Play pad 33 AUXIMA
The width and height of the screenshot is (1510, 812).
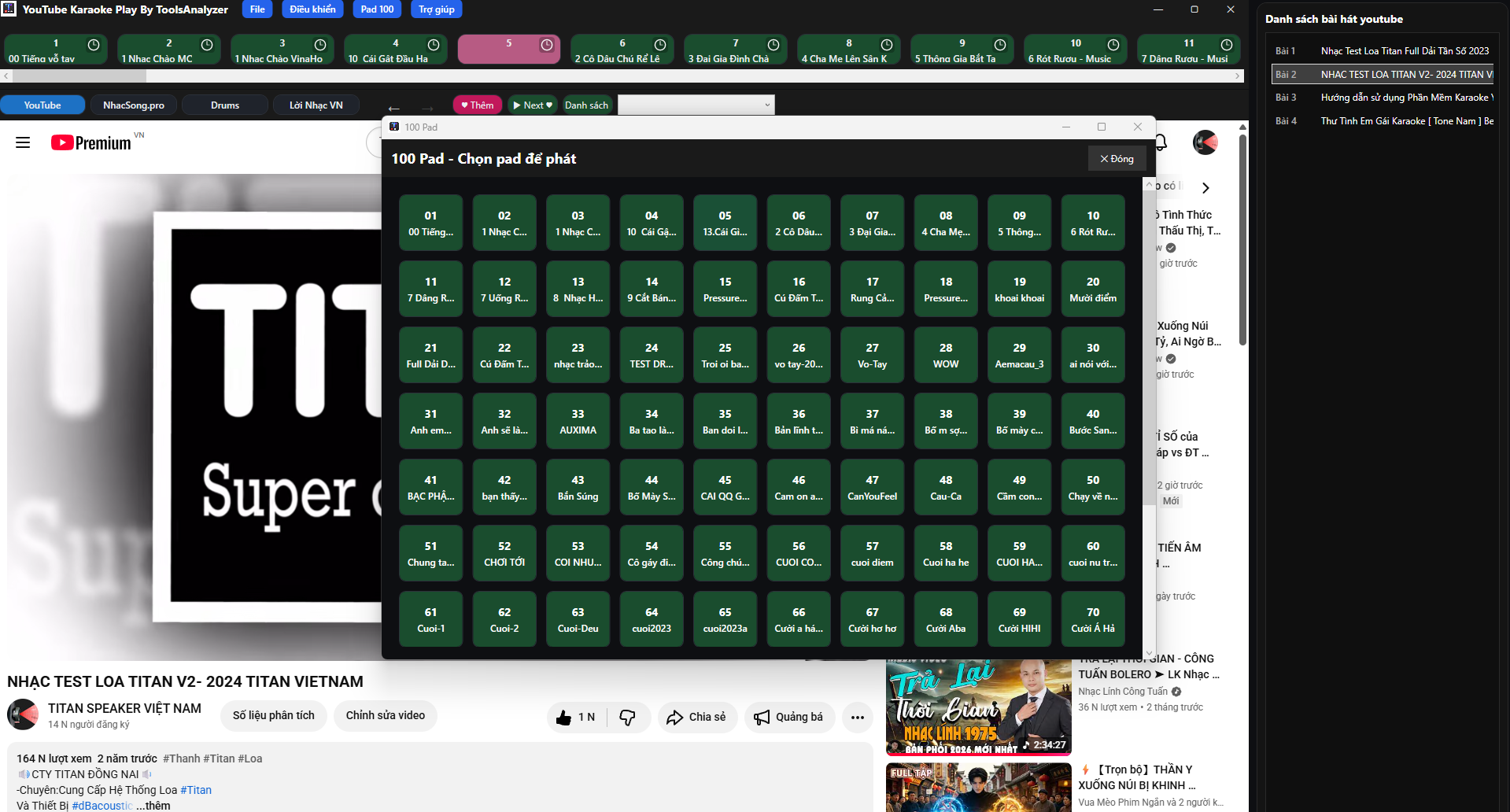click(578, 421)
